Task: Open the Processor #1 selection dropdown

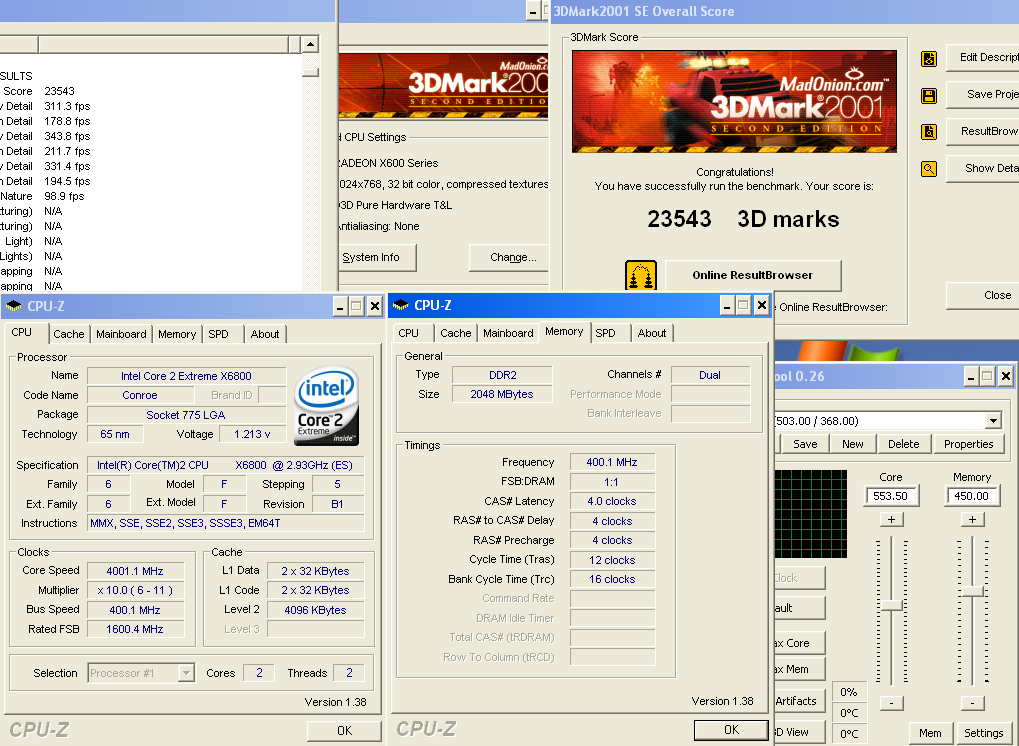Action: (187, 673)
